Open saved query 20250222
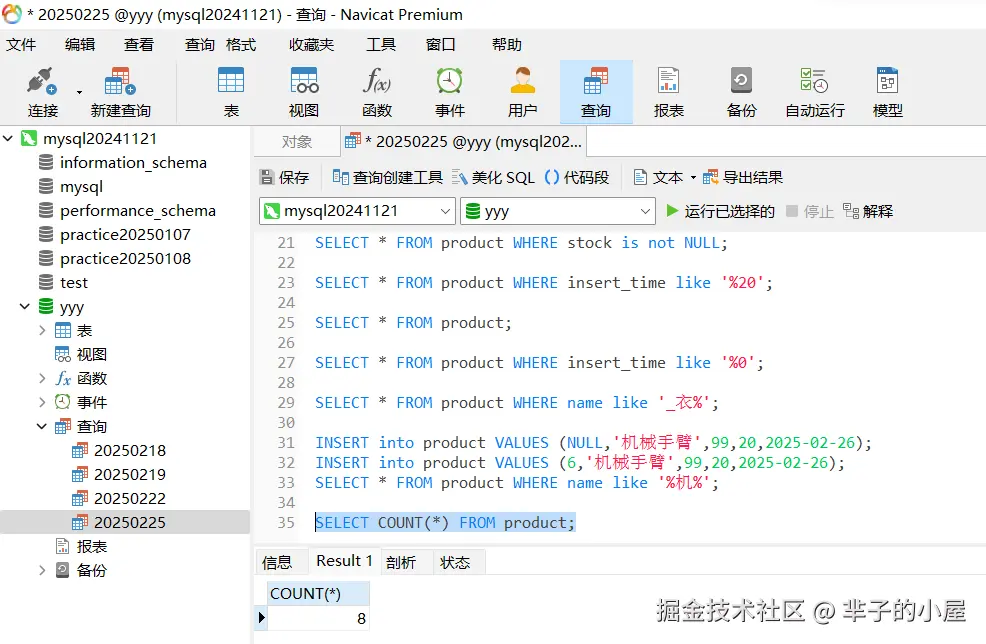Viewport: 986px width, 644px height. pos(130,498)
